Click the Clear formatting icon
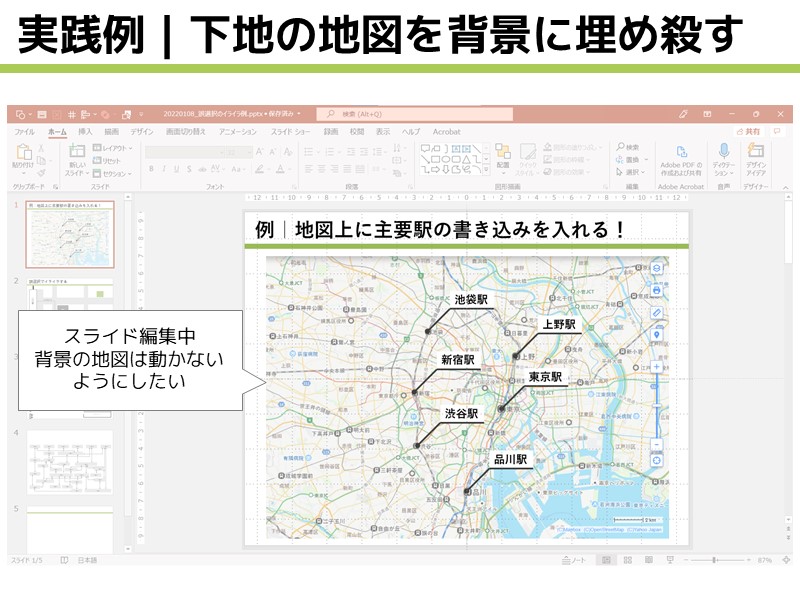The width and height of the screenshot is (800, 600). pos(288,152)
